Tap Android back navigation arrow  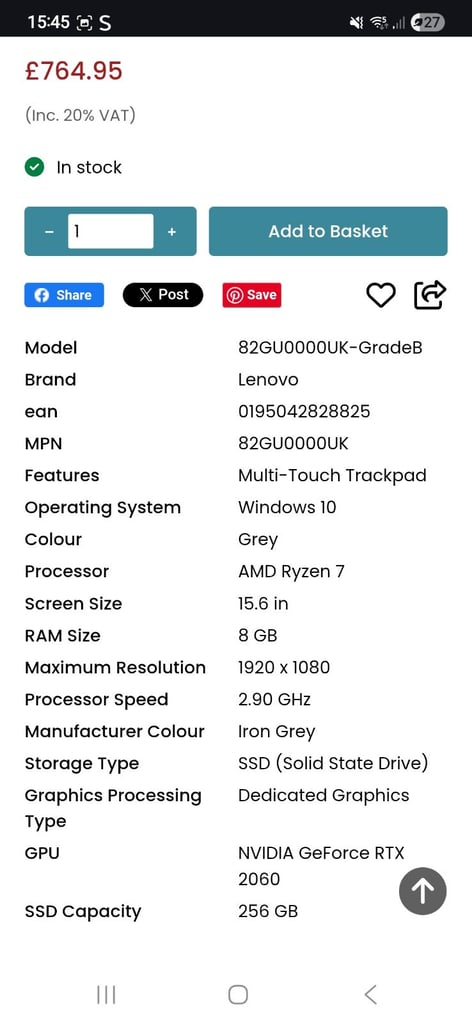tap(370, 995)
